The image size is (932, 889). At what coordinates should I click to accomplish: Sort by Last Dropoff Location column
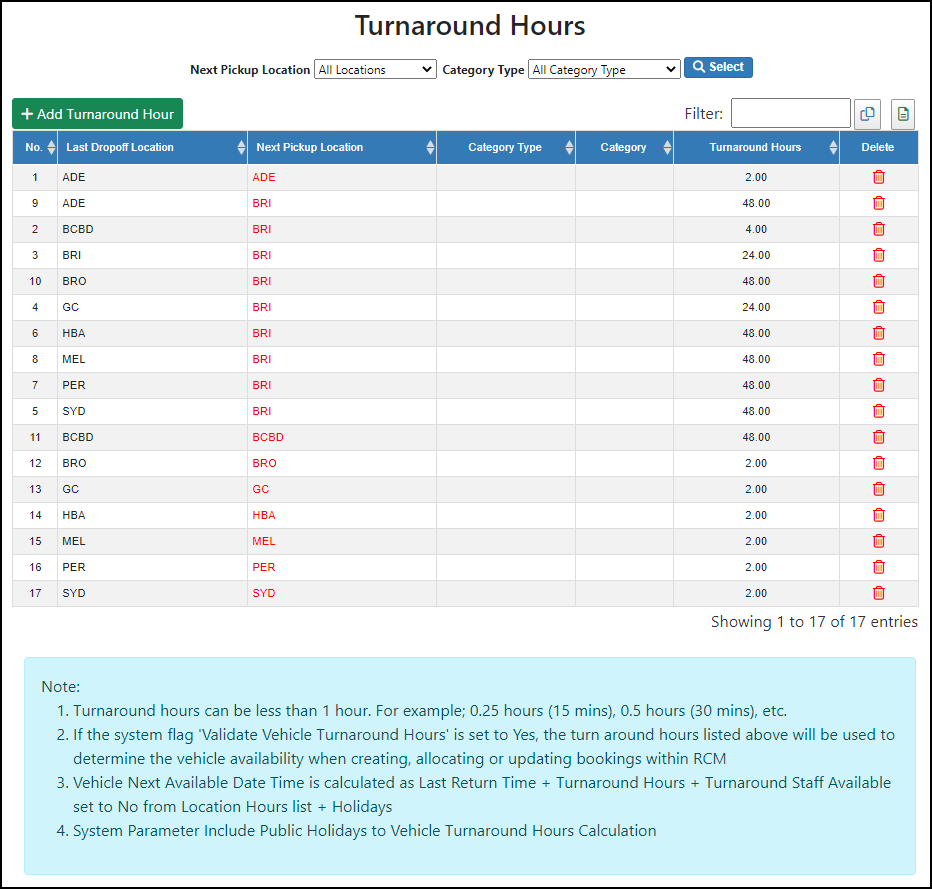point(153,147)
